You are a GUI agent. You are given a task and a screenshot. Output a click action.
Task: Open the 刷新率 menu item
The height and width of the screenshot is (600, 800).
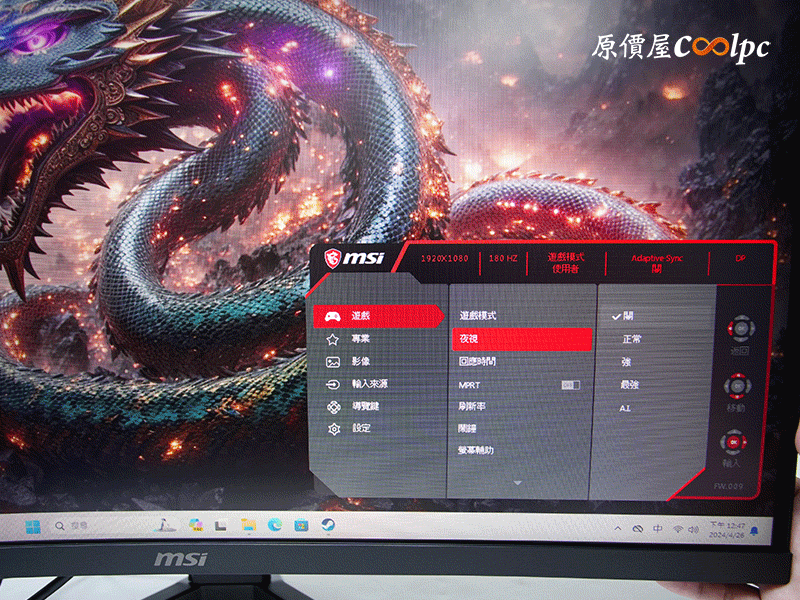tap(471, 407)
